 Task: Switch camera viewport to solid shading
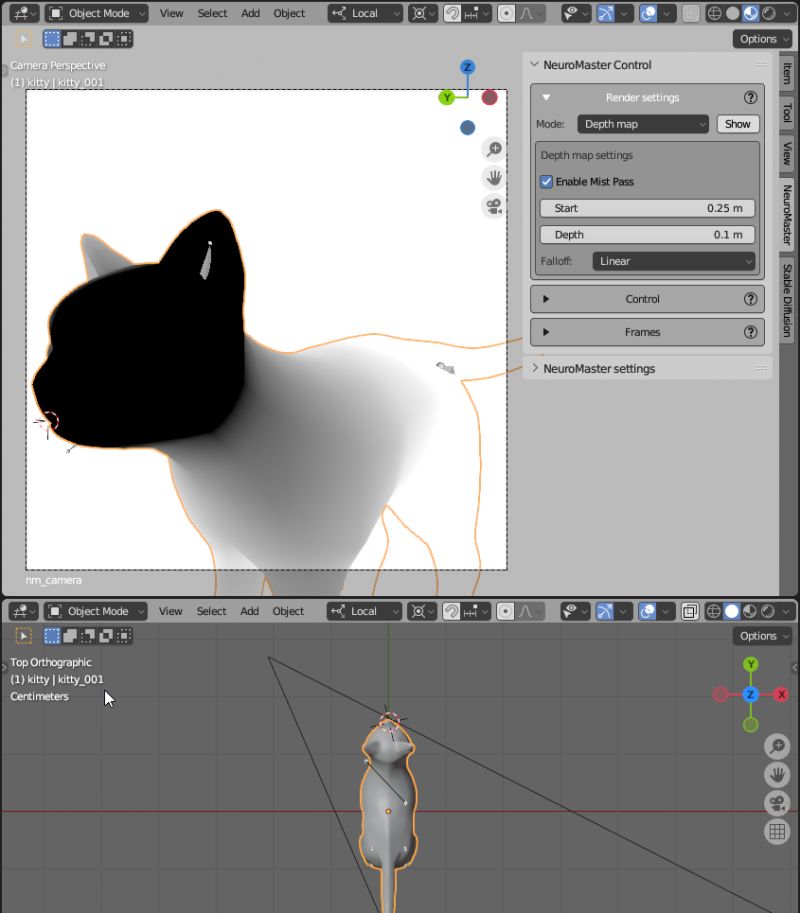pyautogui.click(x=732, y=13)
